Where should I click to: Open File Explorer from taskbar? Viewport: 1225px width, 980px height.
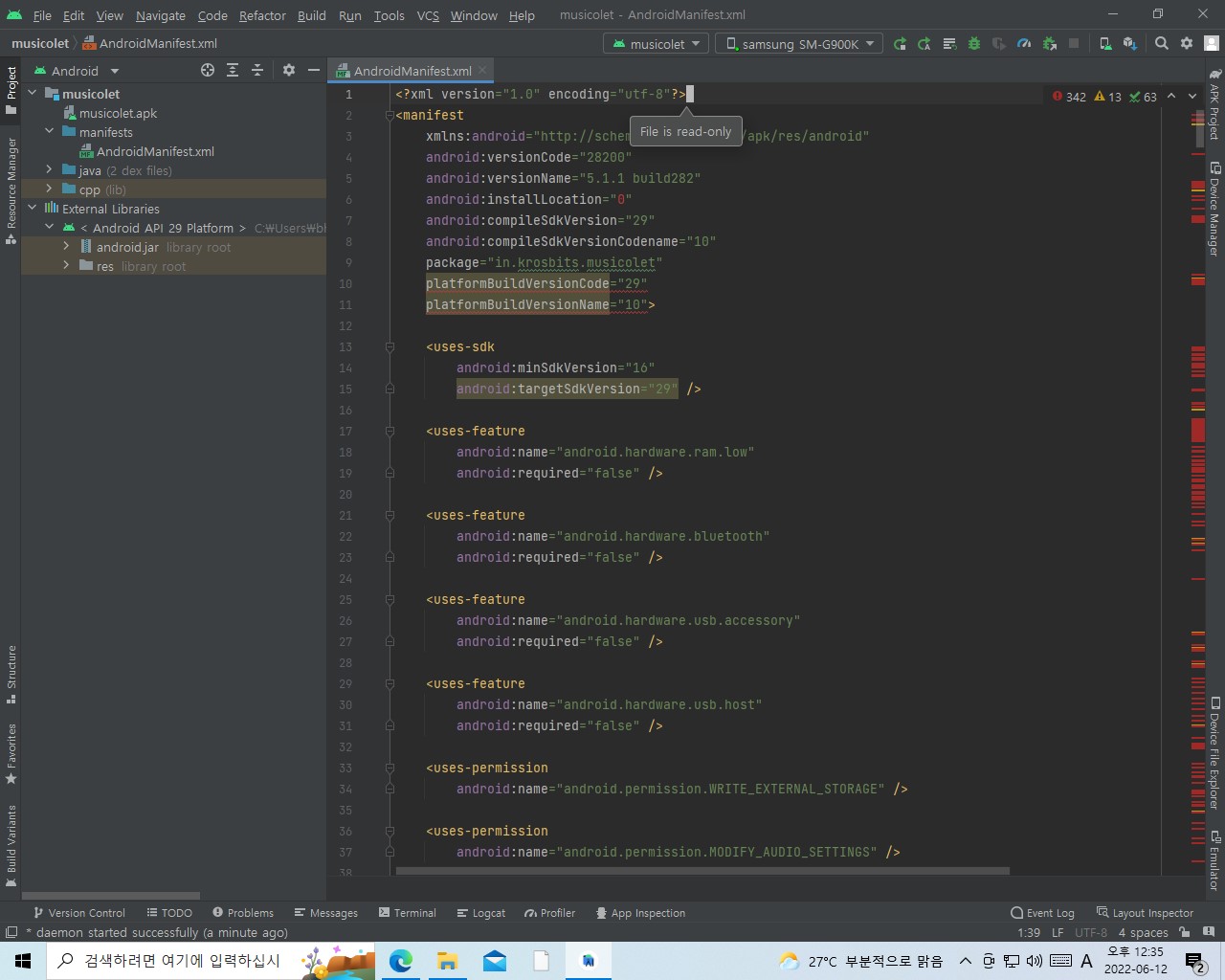pyautogui.click(x=448, y=961)
